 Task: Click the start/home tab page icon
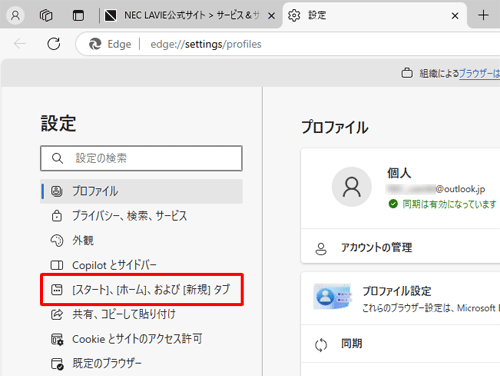point(57,290)
